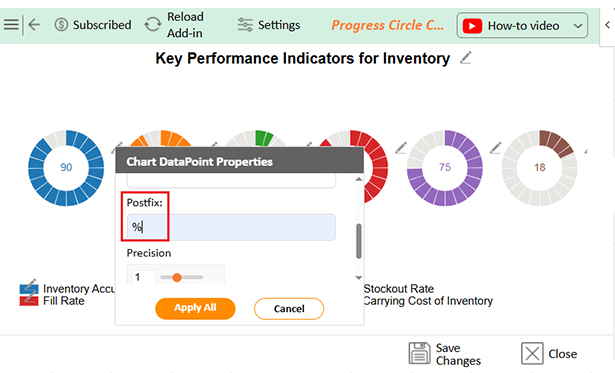615x373 pixels.
Task: Click the dialog scroll down arrow
Action: [x=358, y=278]
